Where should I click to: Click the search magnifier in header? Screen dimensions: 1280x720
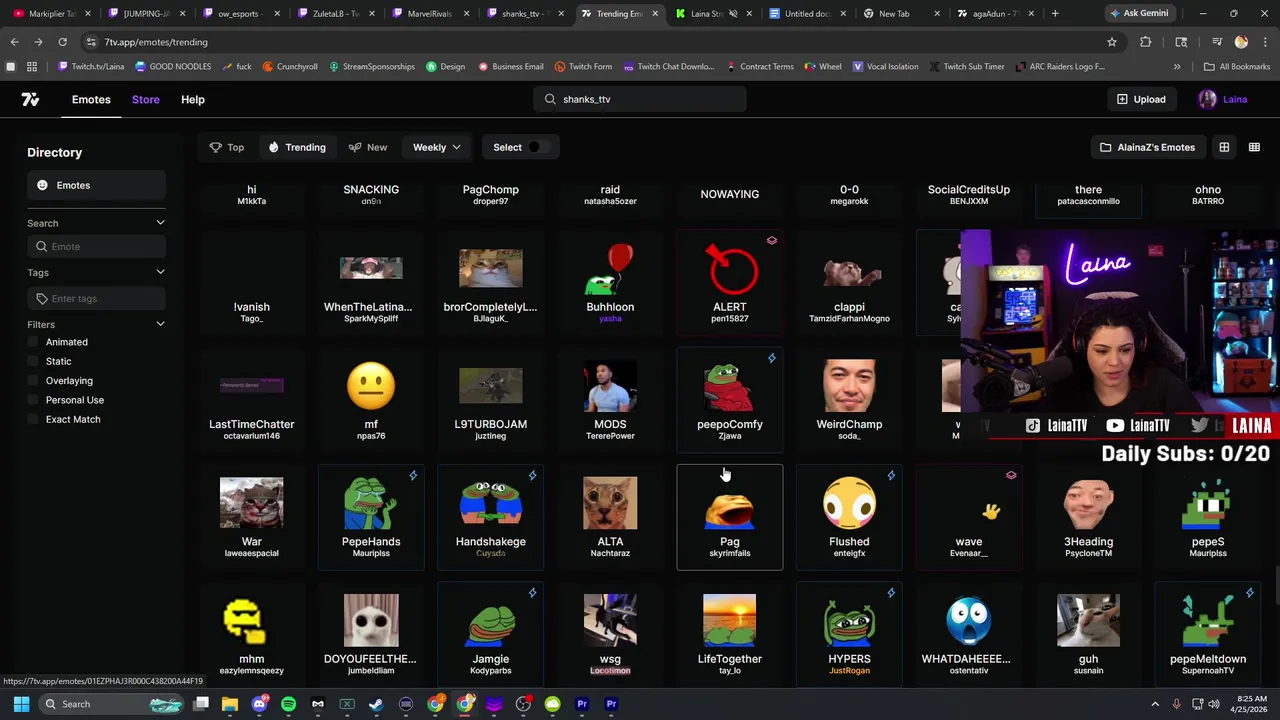coord(550,99)
